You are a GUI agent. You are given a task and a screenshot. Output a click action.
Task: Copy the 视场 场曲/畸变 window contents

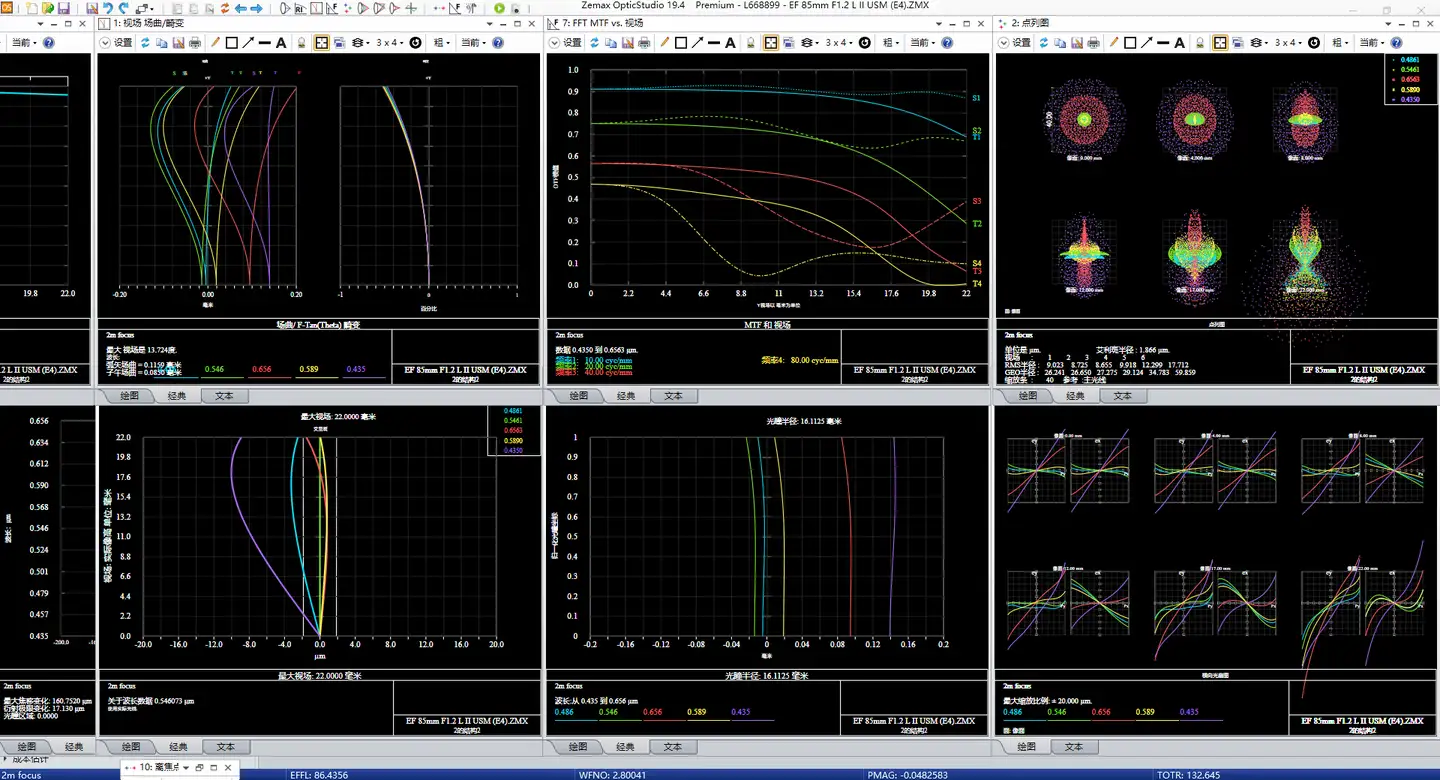tap(161, 43)
